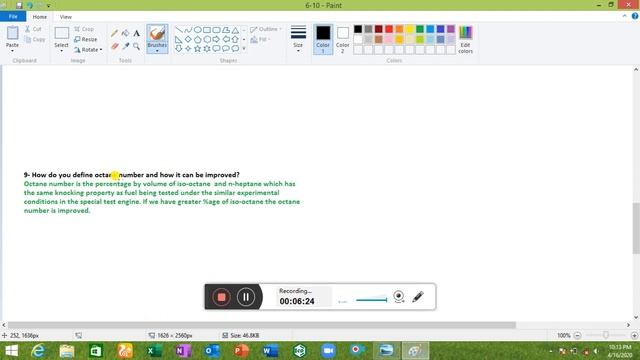Choose the Line shape
The image size is (640, 360).
click(x=179, y=30)
